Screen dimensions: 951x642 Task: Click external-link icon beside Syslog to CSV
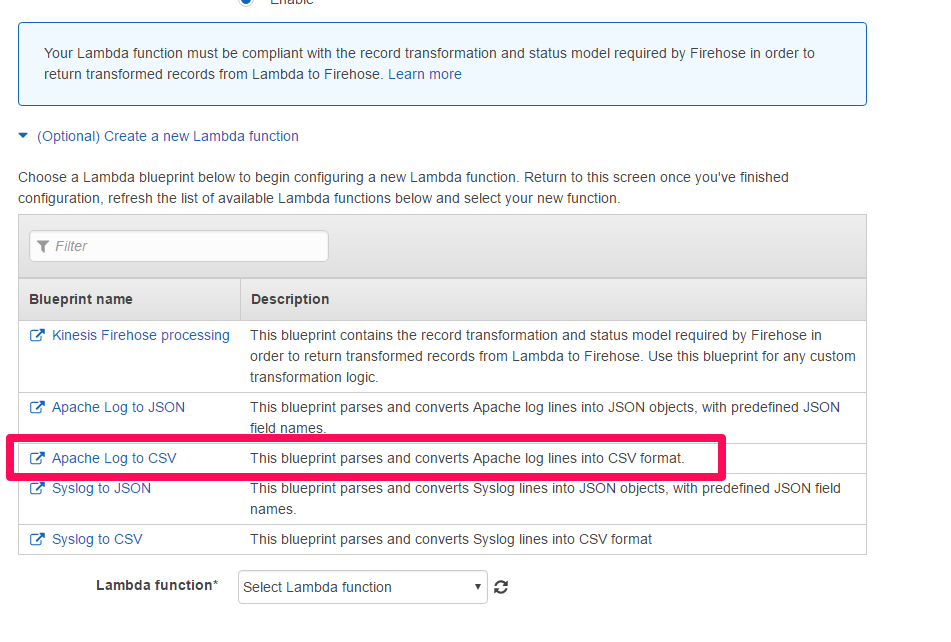click(37, 540)
